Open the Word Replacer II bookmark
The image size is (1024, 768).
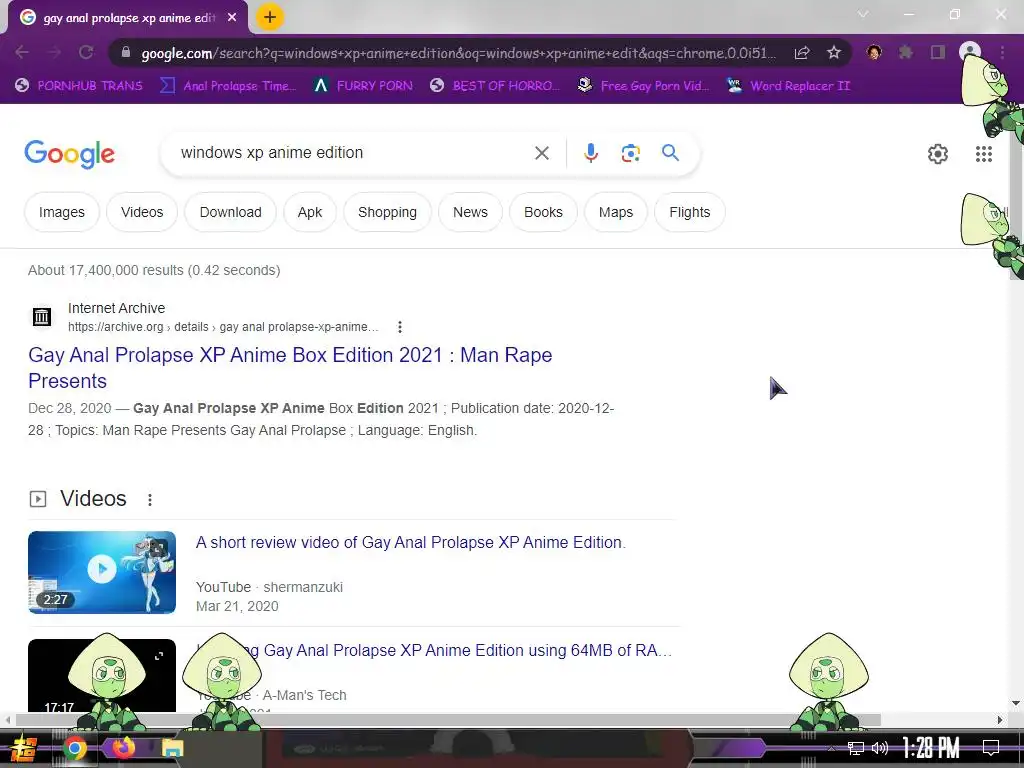[x=788, y=86]
